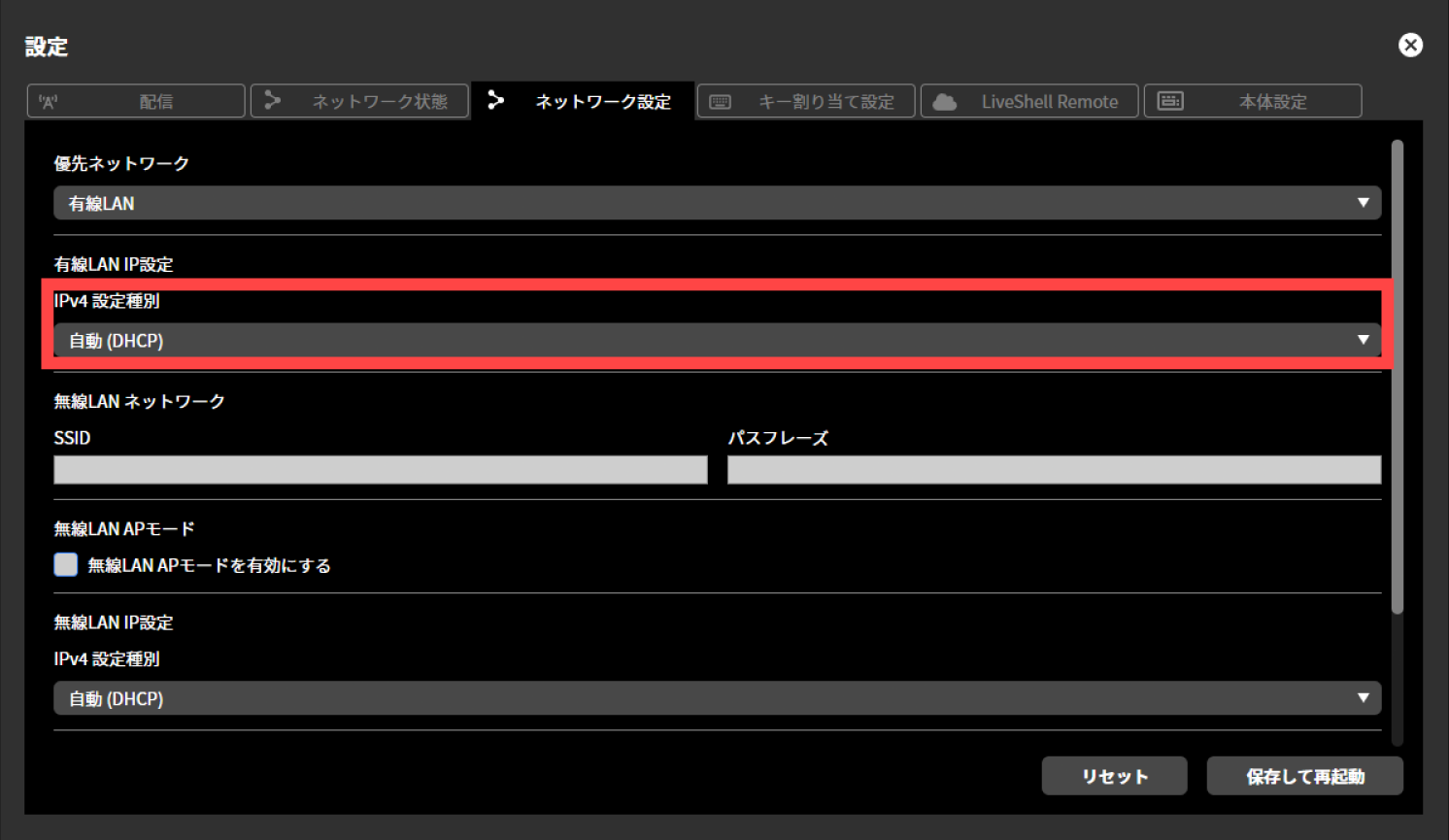Enable the 無線LAN APモードを有効にする checkbox
This screenshot has height=840, width=1449.
coord(64,564)
